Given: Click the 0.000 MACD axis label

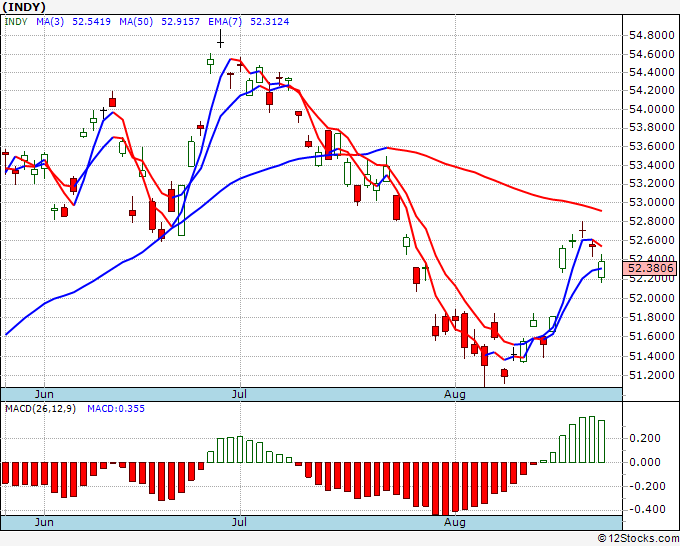Looking at the screenshot, I should click(644, 462).
